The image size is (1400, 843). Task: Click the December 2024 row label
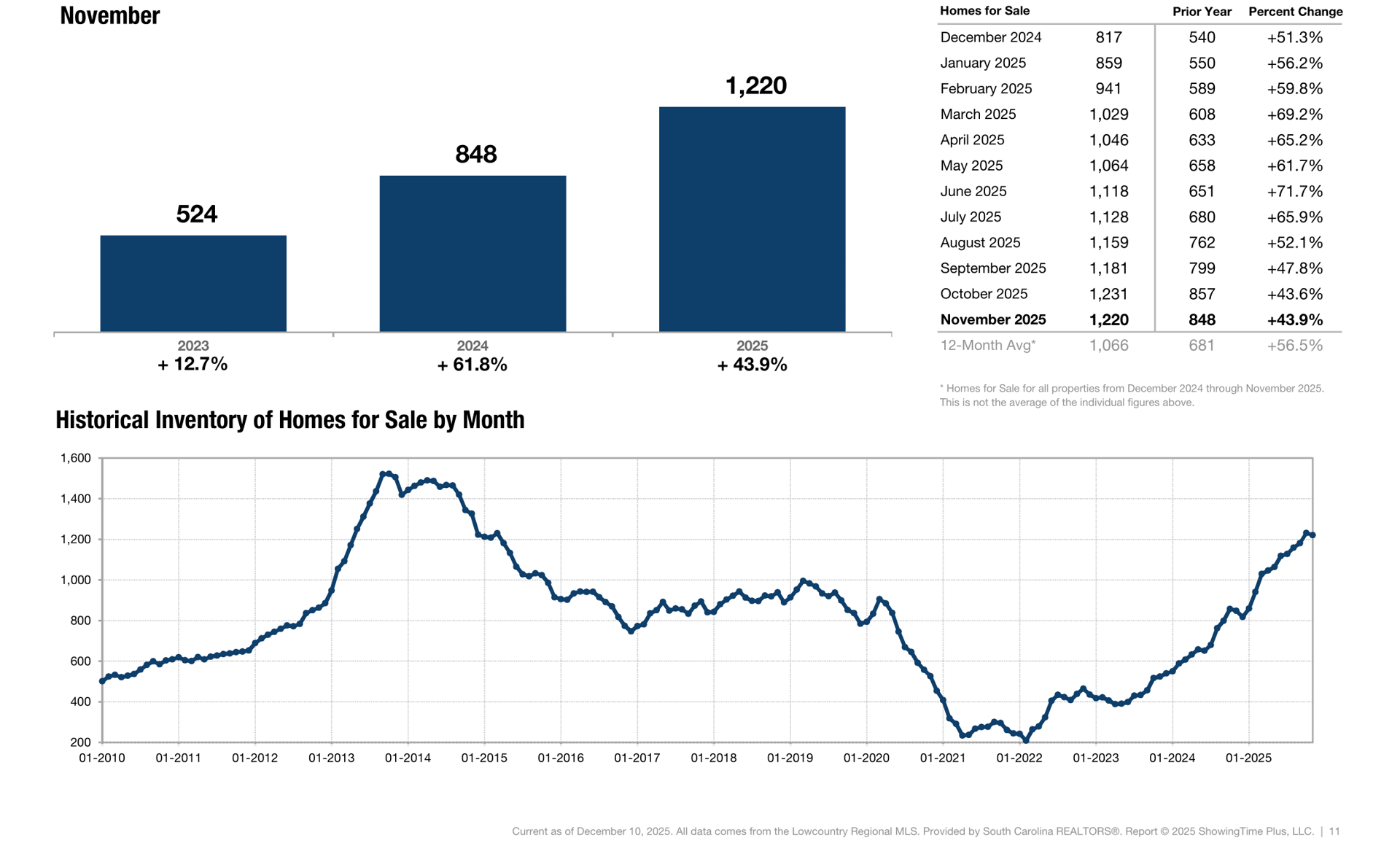(x=990, y=37)
